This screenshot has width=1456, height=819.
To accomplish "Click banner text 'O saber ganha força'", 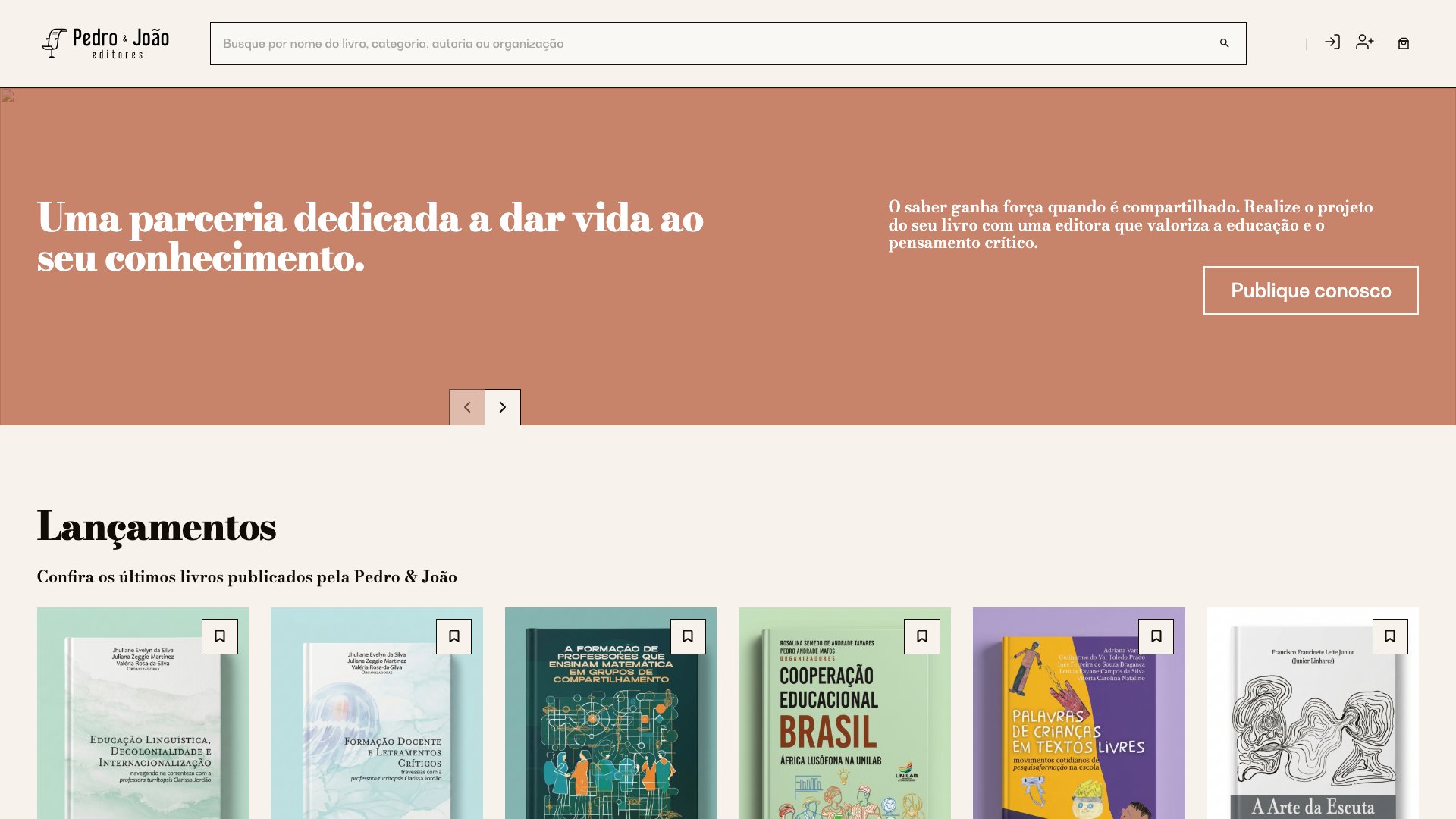I will pos(1131,224).
